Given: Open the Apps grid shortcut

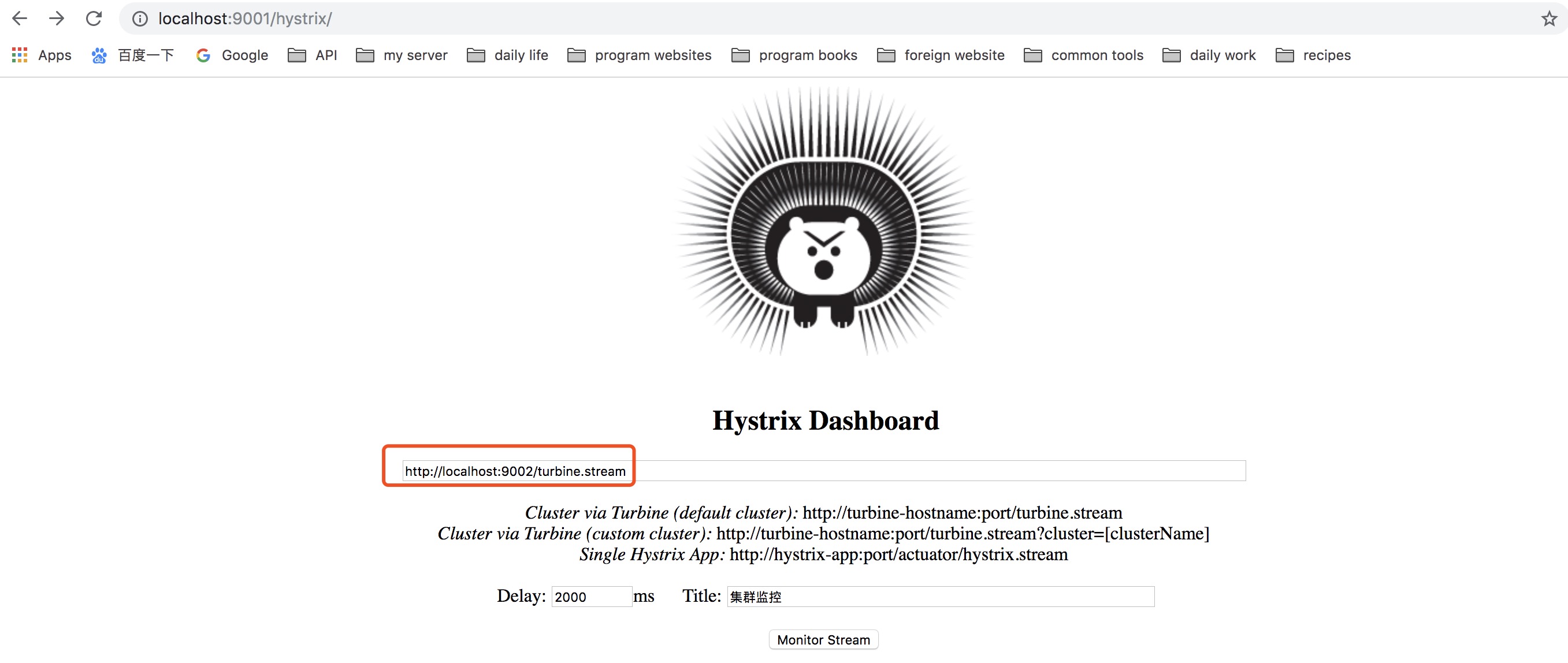Looking at the screenshot, I should click(42, 55).
